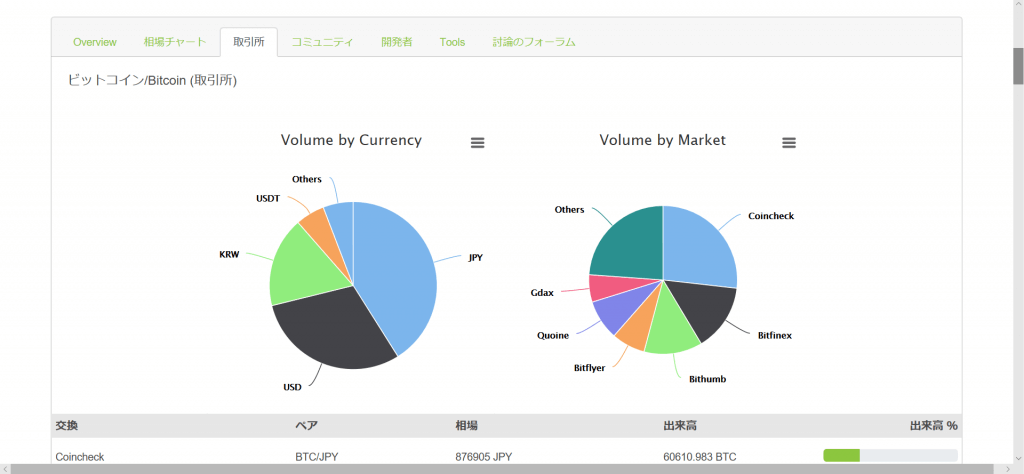Click the 出来高 column header
Screen dimensions: 1024x474
point(679,426)
